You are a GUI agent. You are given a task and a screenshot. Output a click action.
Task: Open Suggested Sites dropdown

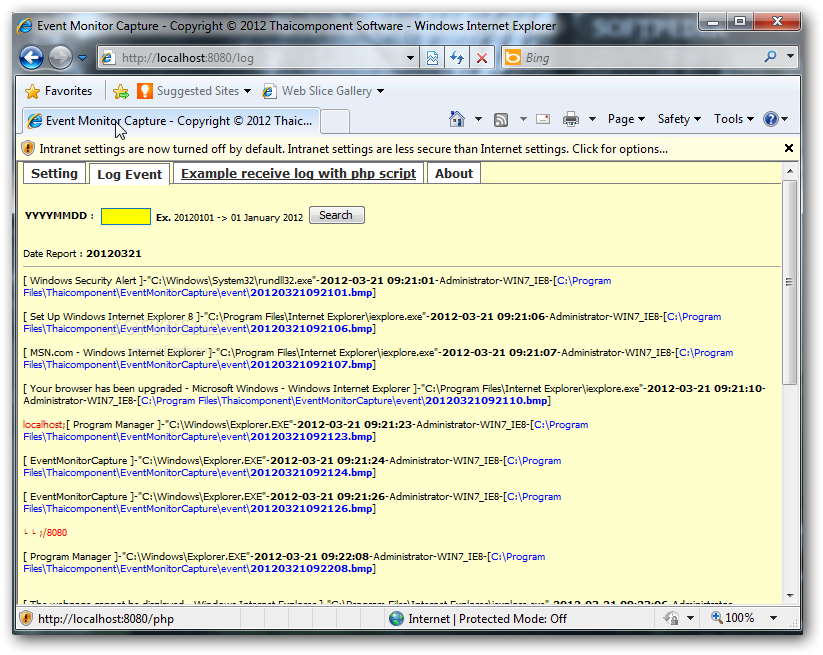pyautogui.click(x=194, y=91)
